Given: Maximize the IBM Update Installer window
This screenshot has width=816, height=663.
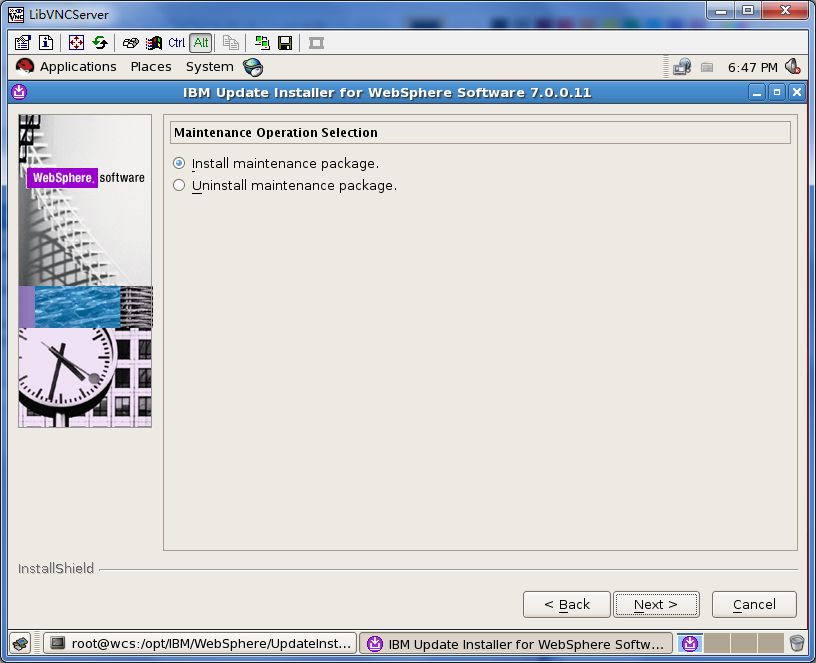Looking at the screenshot, I should click(777, 93).
